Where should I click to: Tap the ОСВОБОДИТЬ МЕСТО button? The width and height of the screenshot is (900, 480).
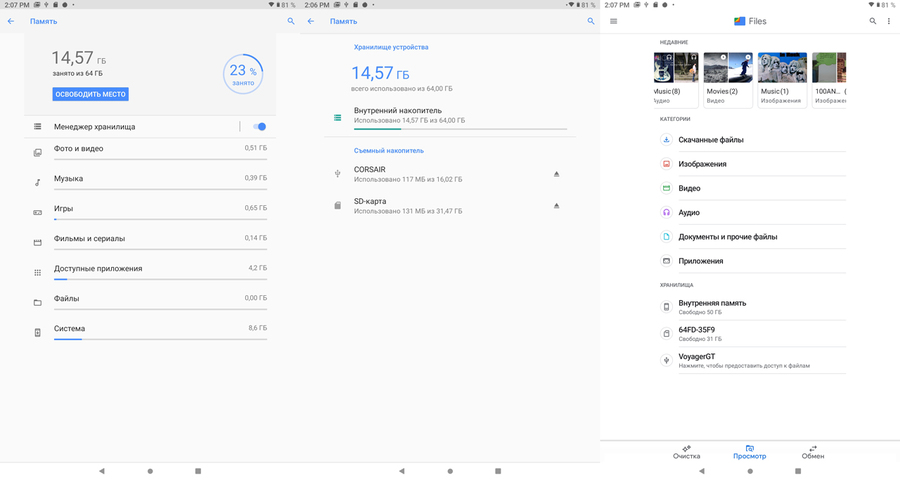(x=91, y=94)
